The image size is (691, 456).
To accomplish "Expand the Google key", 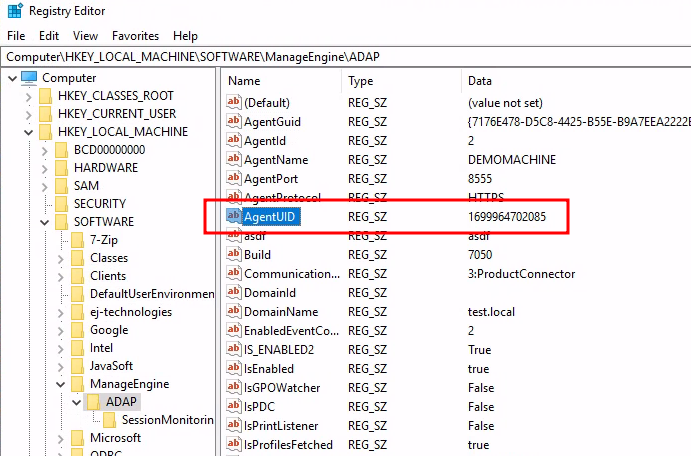I will click(61, 331).
